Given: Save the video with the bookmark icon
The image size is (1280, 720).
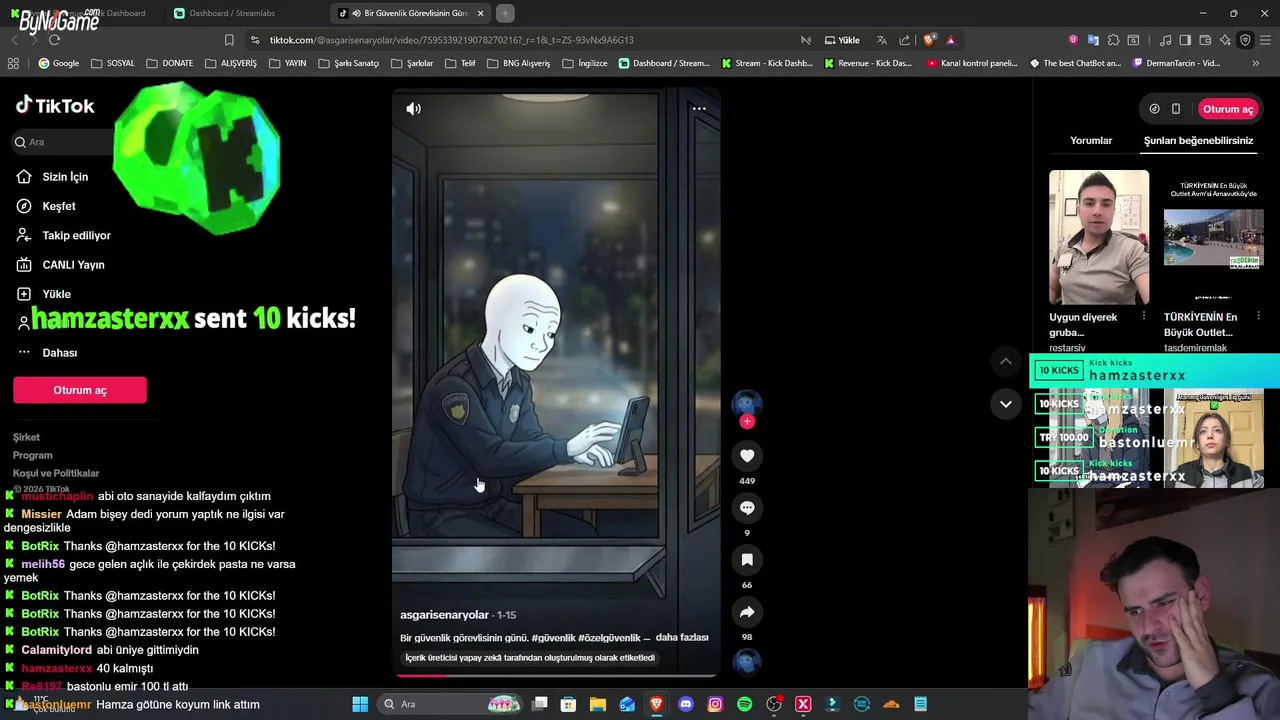Looking at the screenshot, I should coord(747,560).
